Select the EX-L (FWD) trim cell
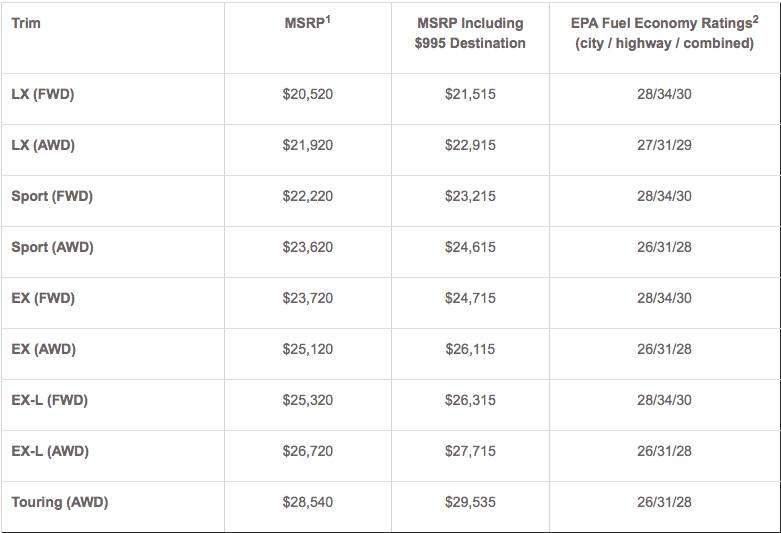This screenshot has height=533, width=781. click(x=50, y=400)
